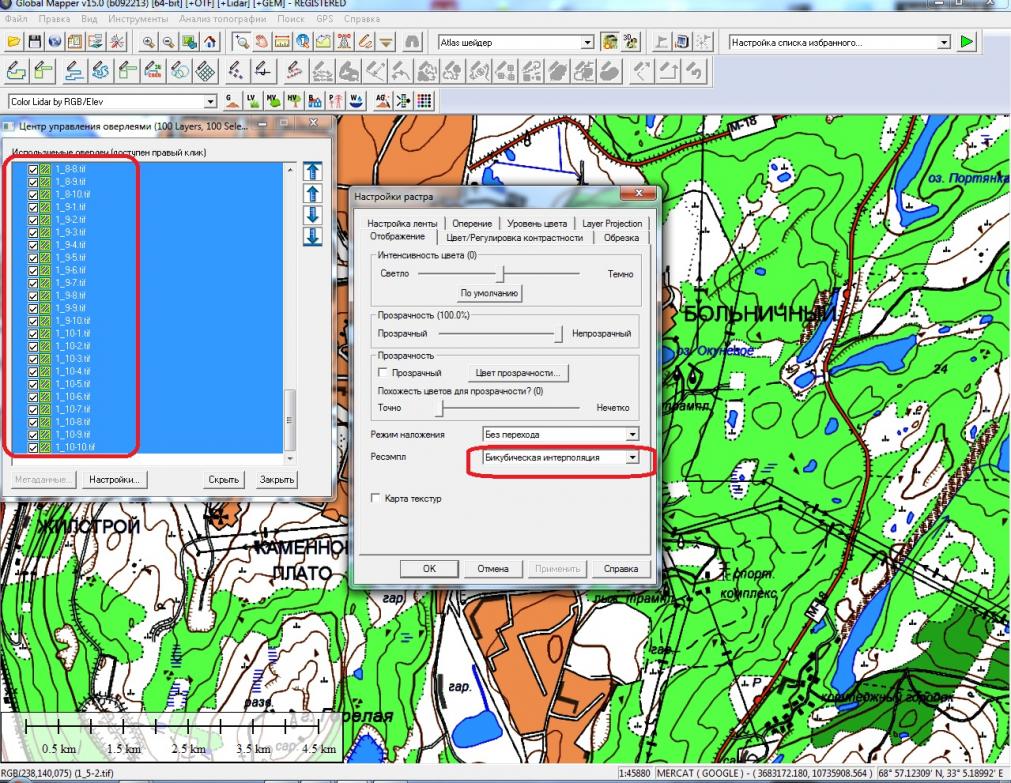Click the Home full-view icon
1011x783 pixels.
tap(209, 42)
